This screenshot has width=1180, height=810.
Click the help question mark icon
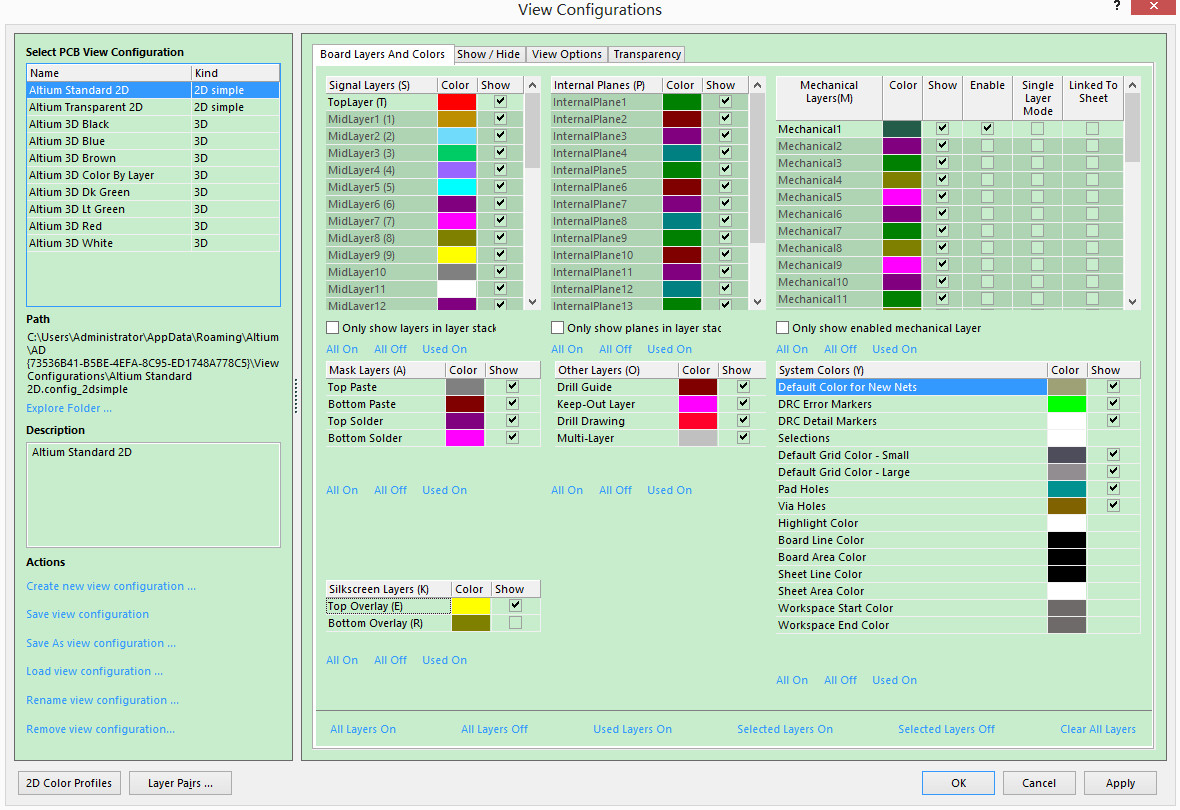1117,6
